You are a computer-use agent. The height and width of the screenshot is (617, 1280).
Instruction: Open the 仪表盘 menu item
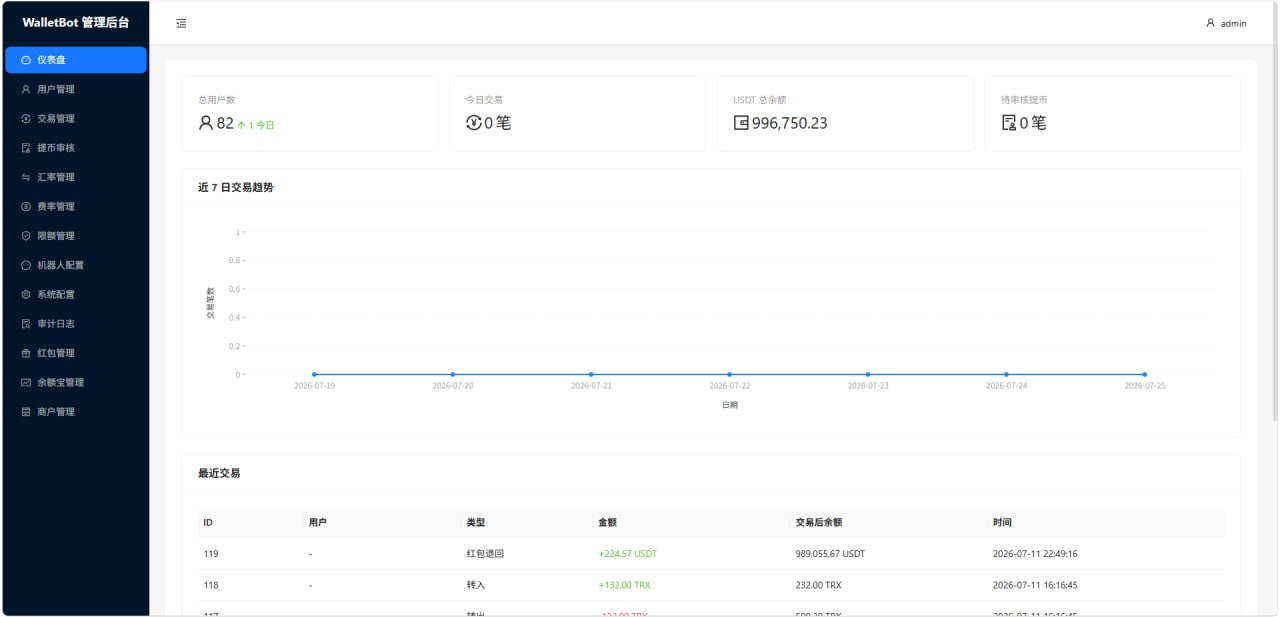pos(76,60)
